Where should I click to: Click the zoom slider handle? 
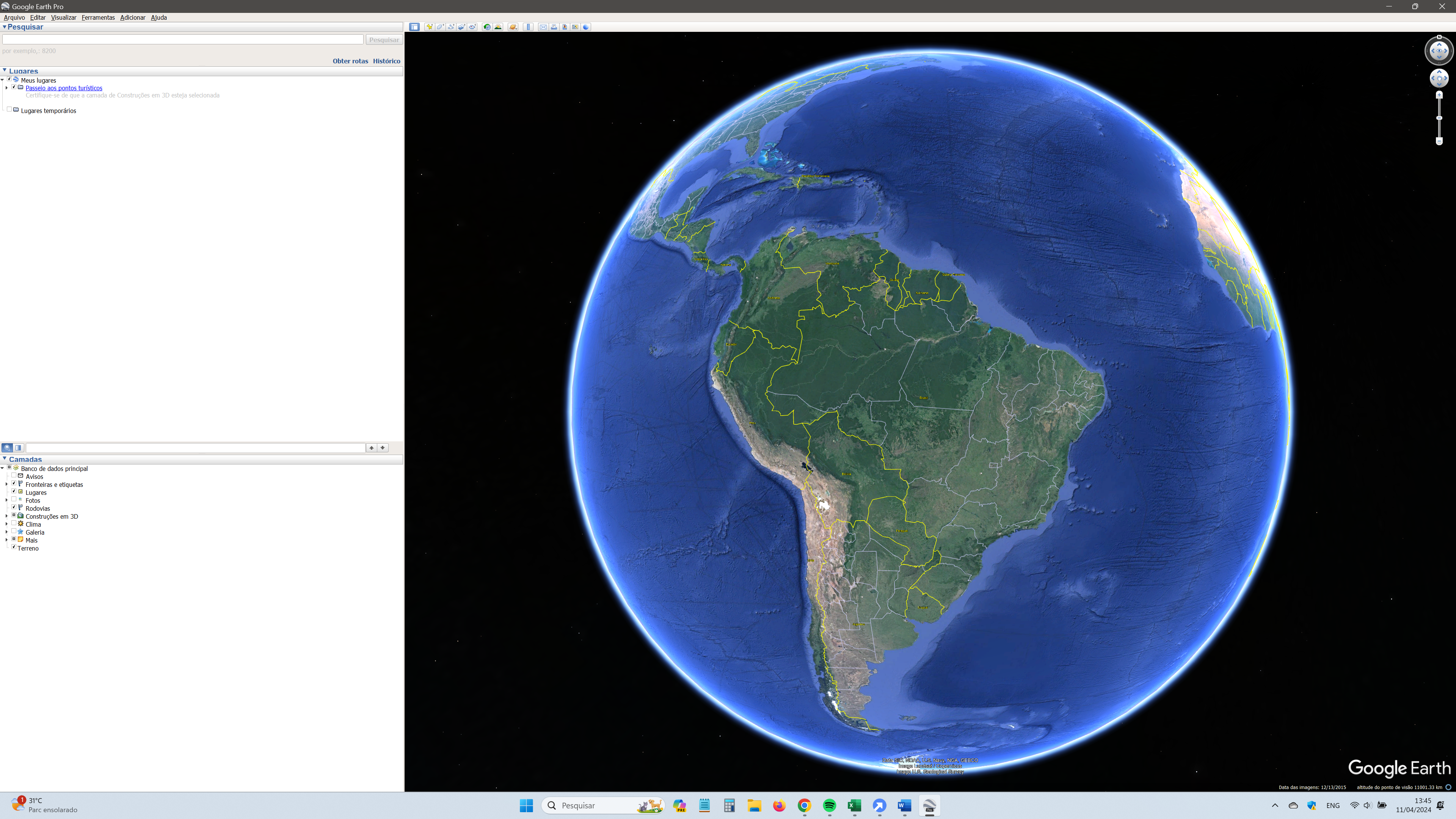coord(1439,118)
